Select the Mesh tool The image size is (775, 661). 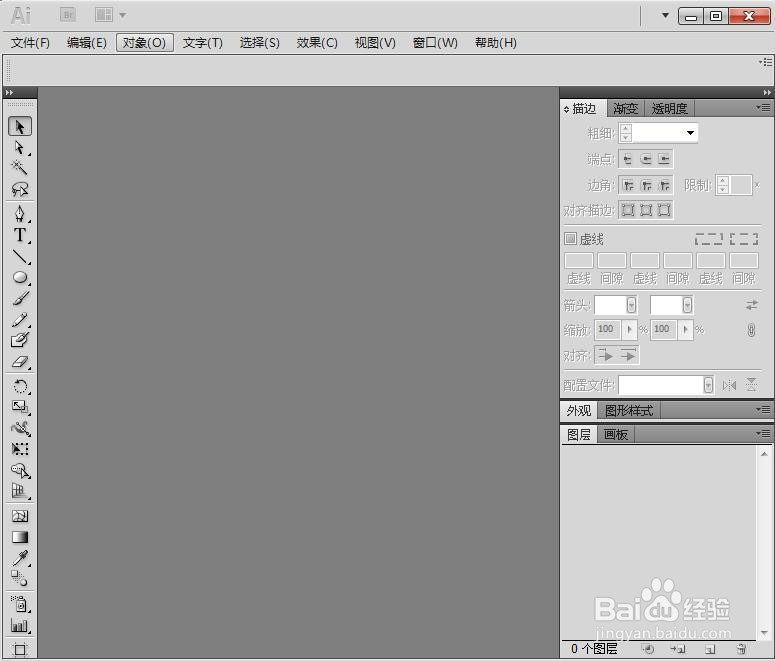tap(20, 516)
